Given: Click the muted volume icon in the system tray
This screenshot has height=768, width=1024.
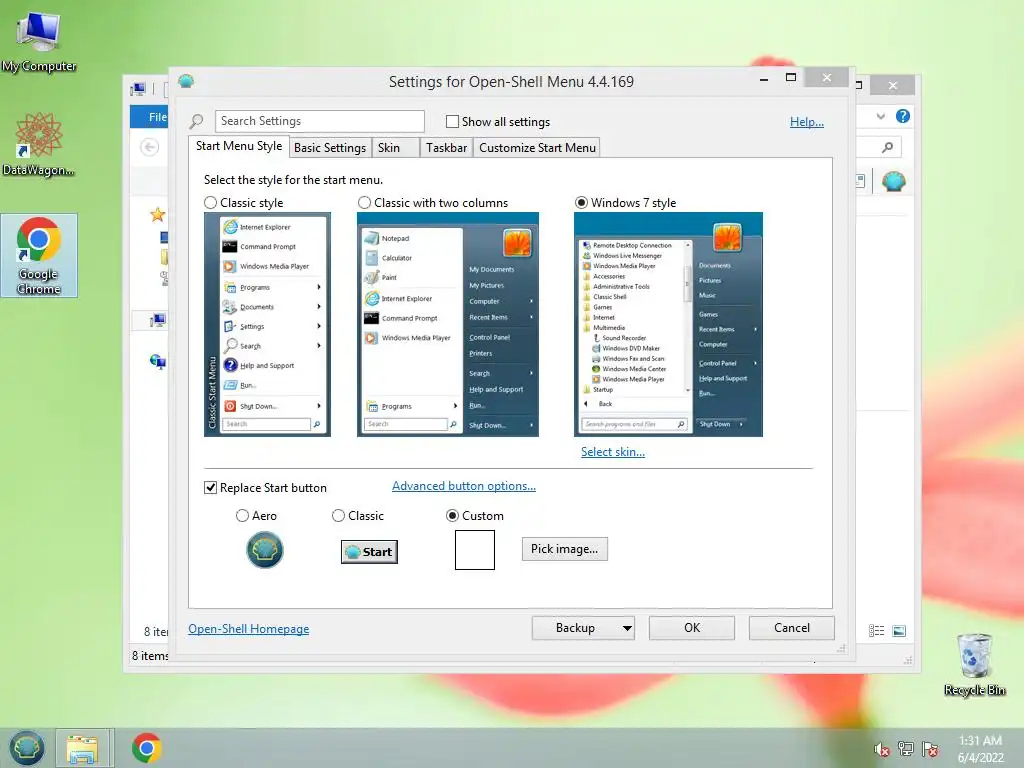Looking at the screenshot, I should point(882,749).
